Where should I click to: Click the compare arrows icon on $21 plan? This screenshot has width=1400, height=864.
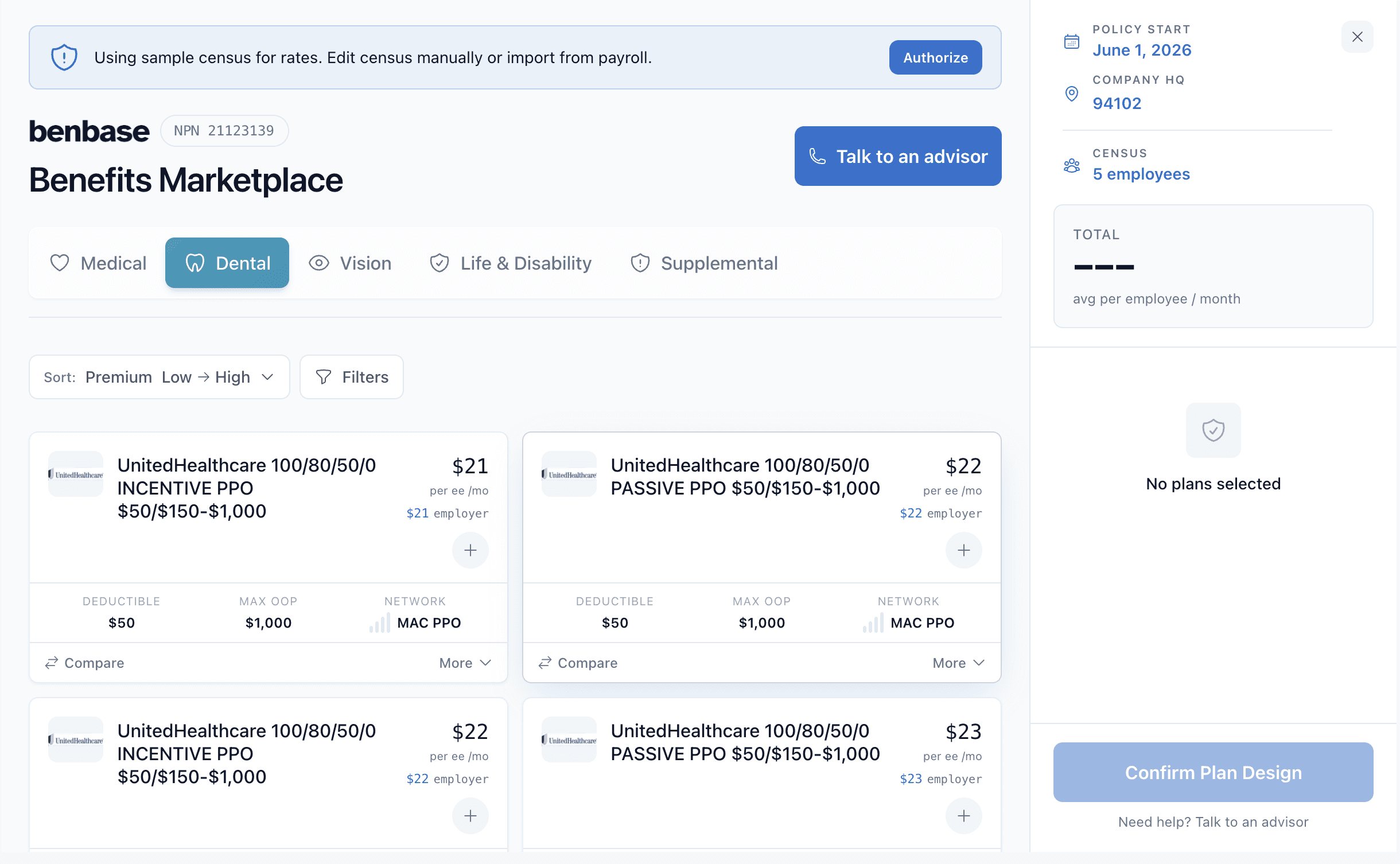tap(52, 663)
